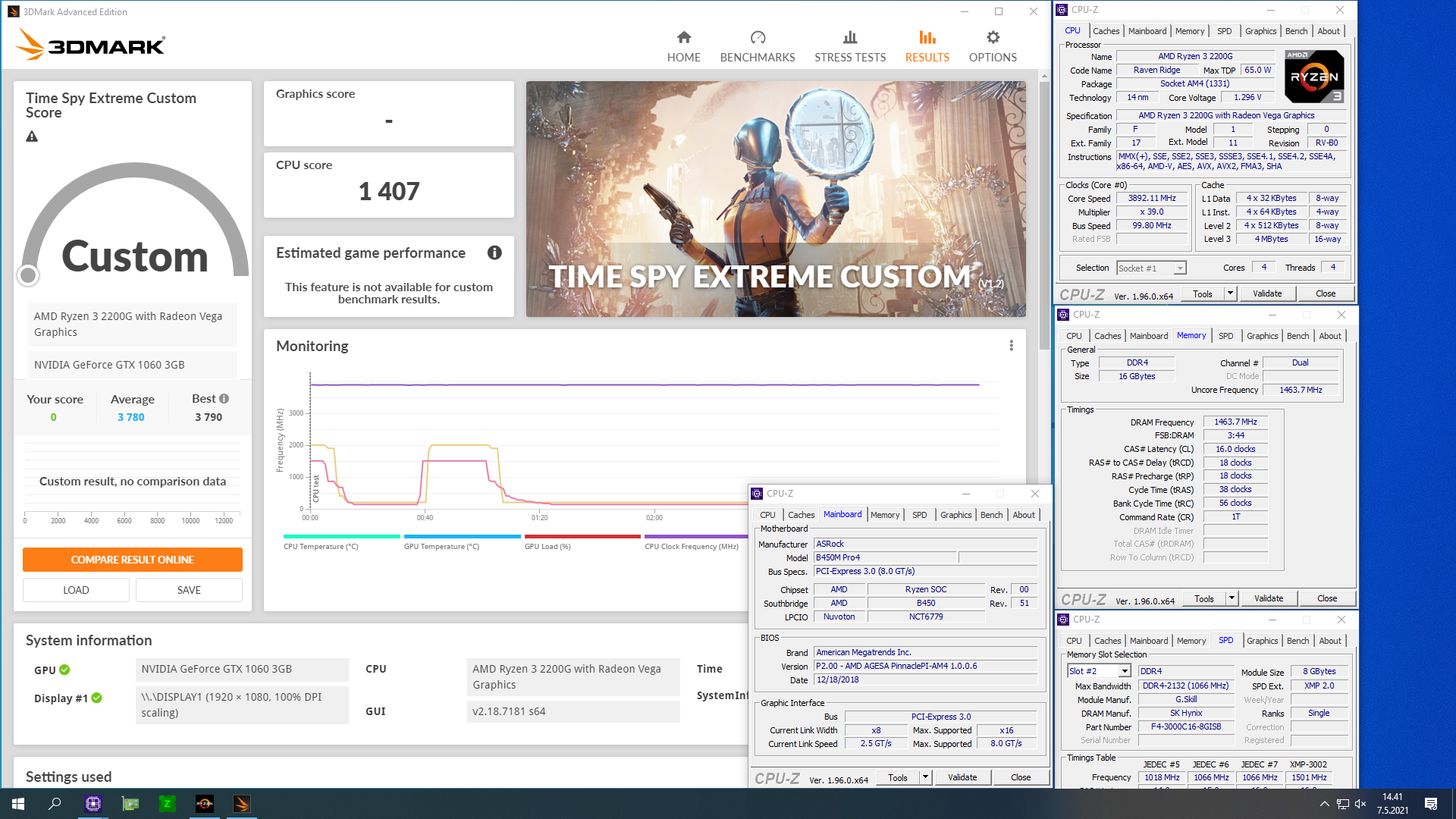Open Windows taskbar search

pyautogui.click(x=55, y=804)
